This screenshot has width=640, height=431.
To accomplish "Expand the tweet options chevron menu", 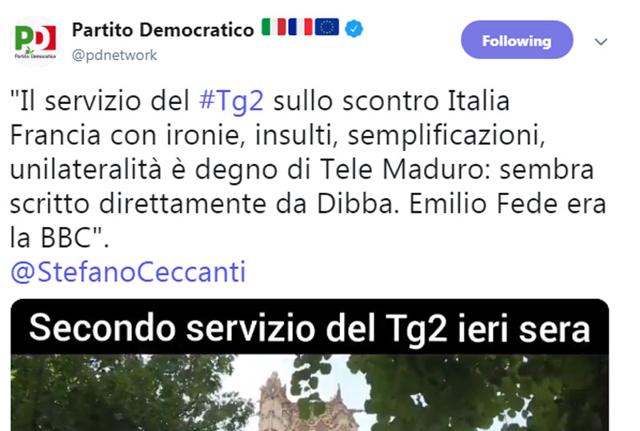I will click(x=601, y=42).
